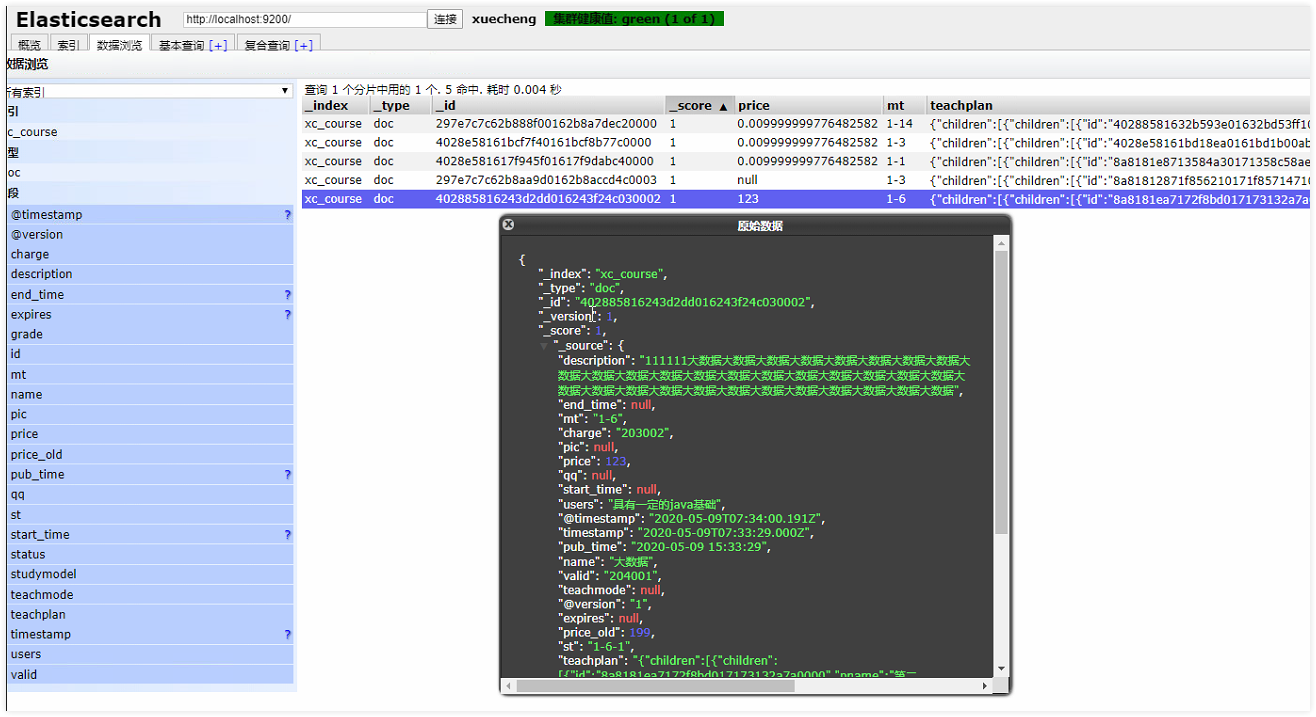Select row with id 4028e581617f945f01617f9dabc40000
This screenshot has height=717, width=1316.
coord(806,161)
